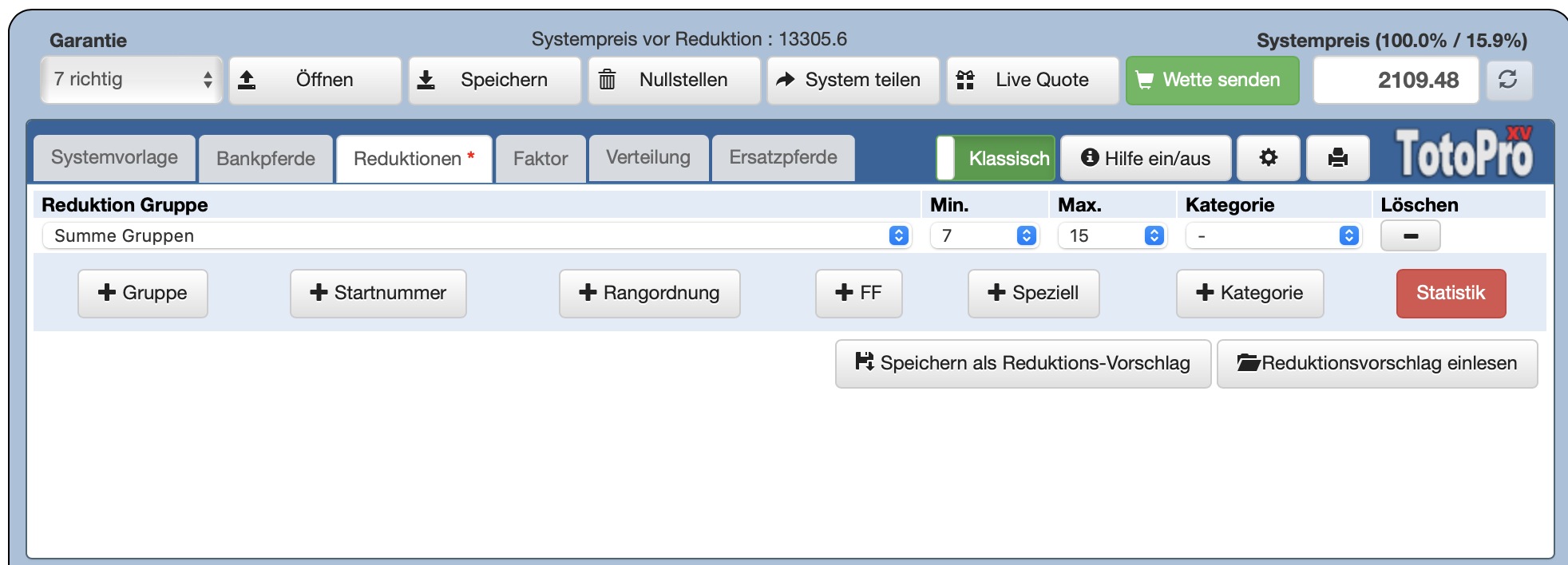Switch to the Verteilung tab
The height and width of the screenshot is (565, 1568).
pyautogui.click(x=648, y=158)
